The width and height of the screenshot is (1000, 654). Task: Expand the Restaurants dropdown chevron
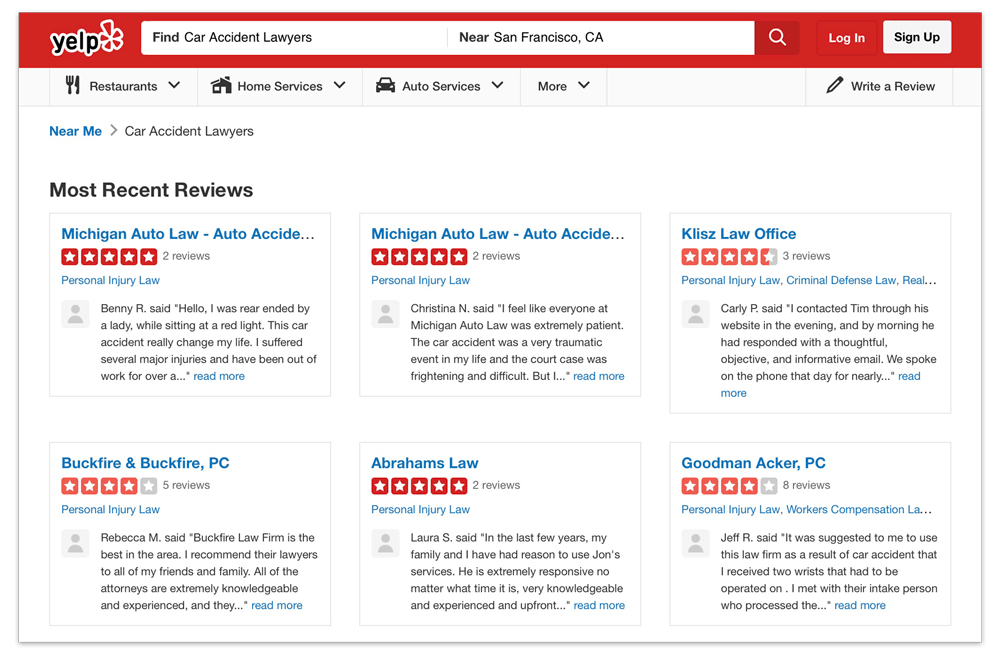coord(174,85)
